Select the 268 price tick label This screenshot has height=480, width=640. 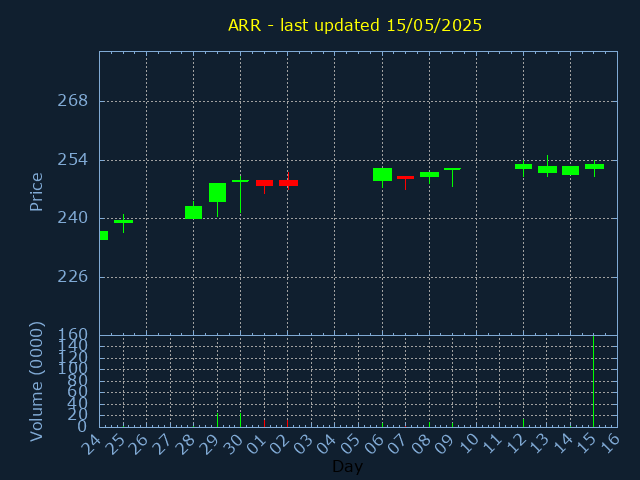tap(73, 101)
